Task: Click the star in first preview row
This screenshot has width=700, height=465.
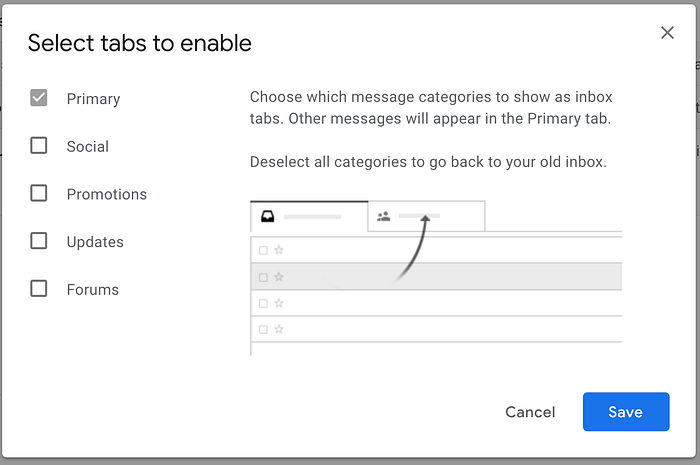Action: [279, 250]
